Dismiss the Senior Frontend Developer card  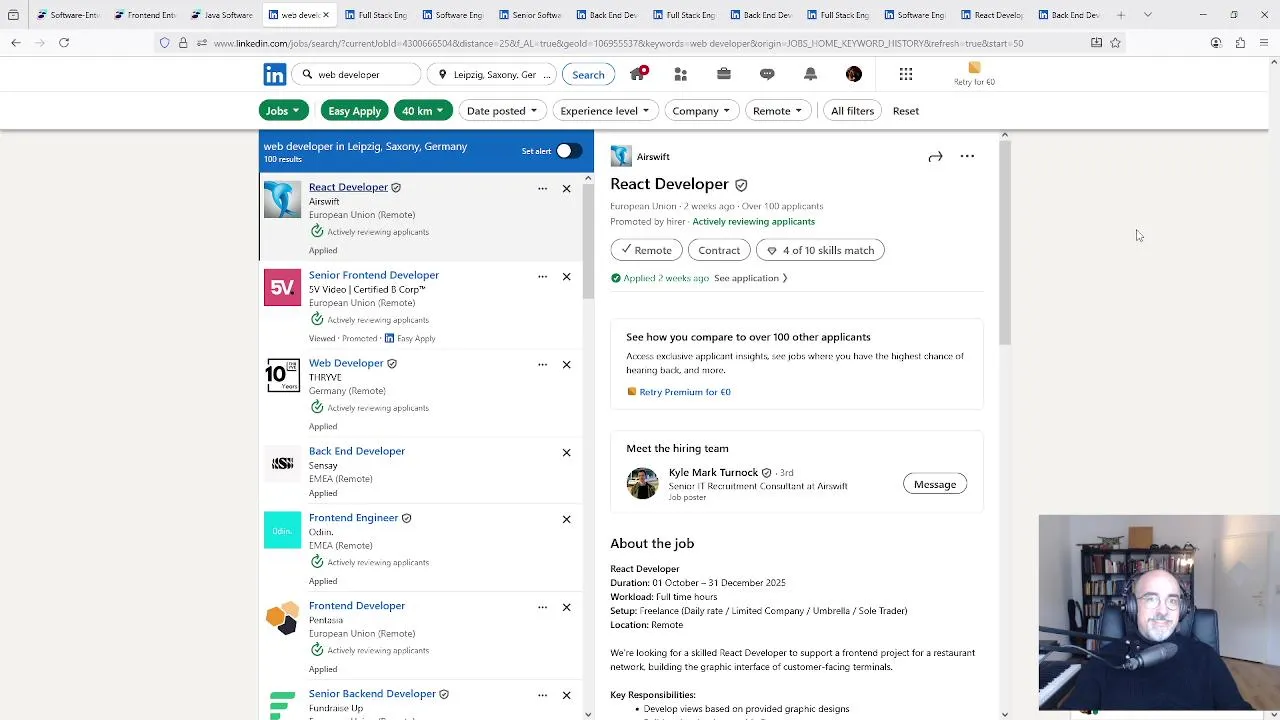tap(566, 276)
